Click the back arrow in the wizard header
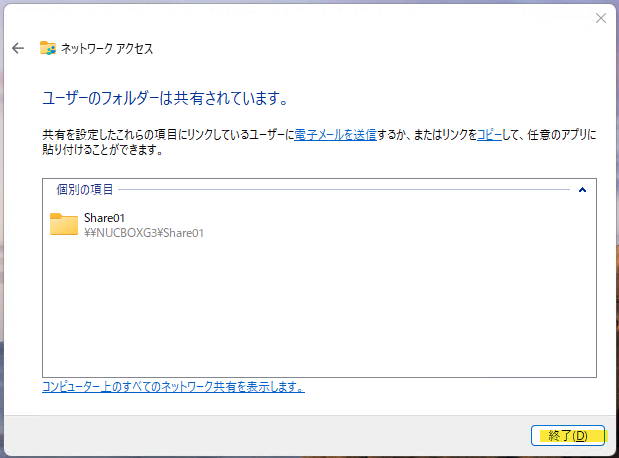 coord(17,48)
